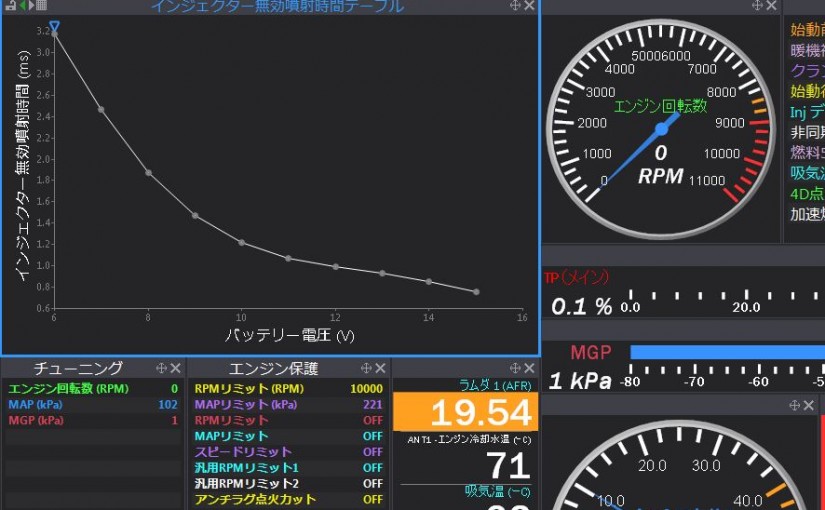Click the orange lambda 19.54 AFR value
This screenshot has width=825, height=510.
pyautogui.click(x=465, y=412)
